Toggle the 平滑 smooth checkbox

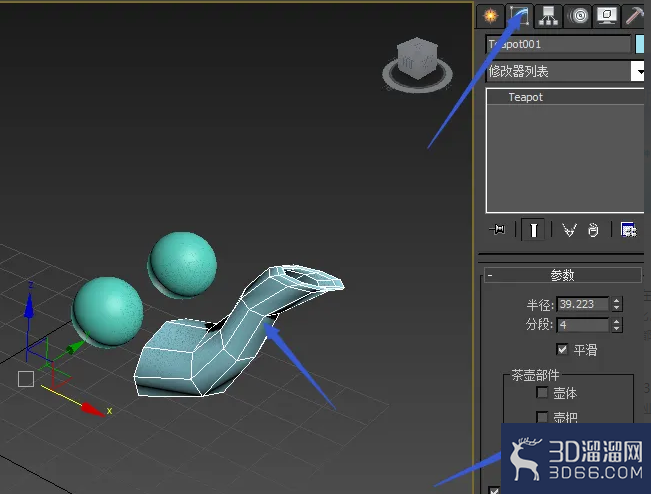(562, 350)
